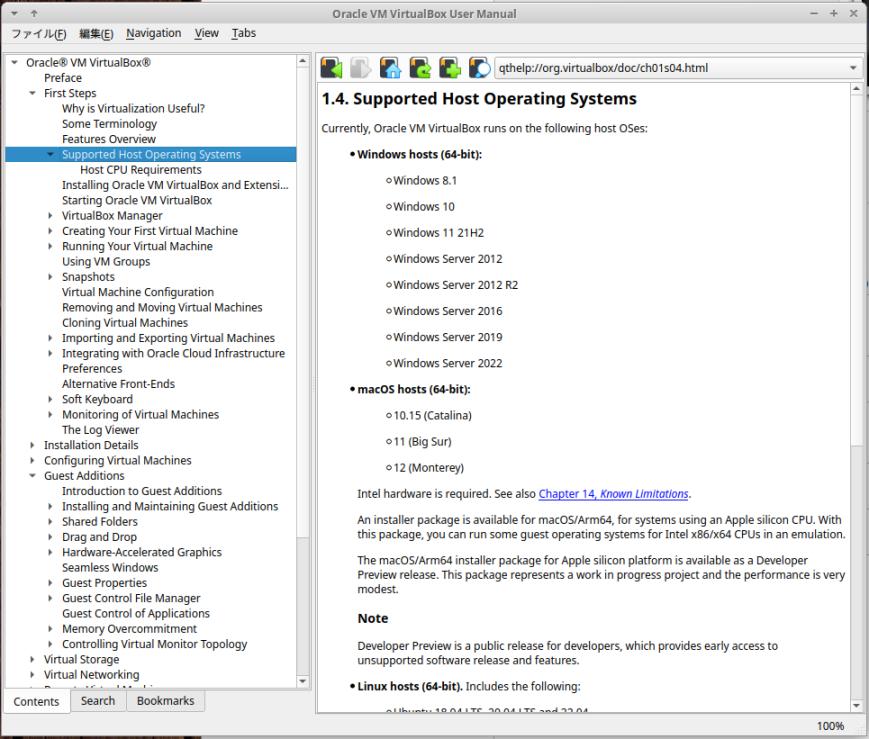Select Starting Oracle VM VirtualBox topic

pos(137,200)
